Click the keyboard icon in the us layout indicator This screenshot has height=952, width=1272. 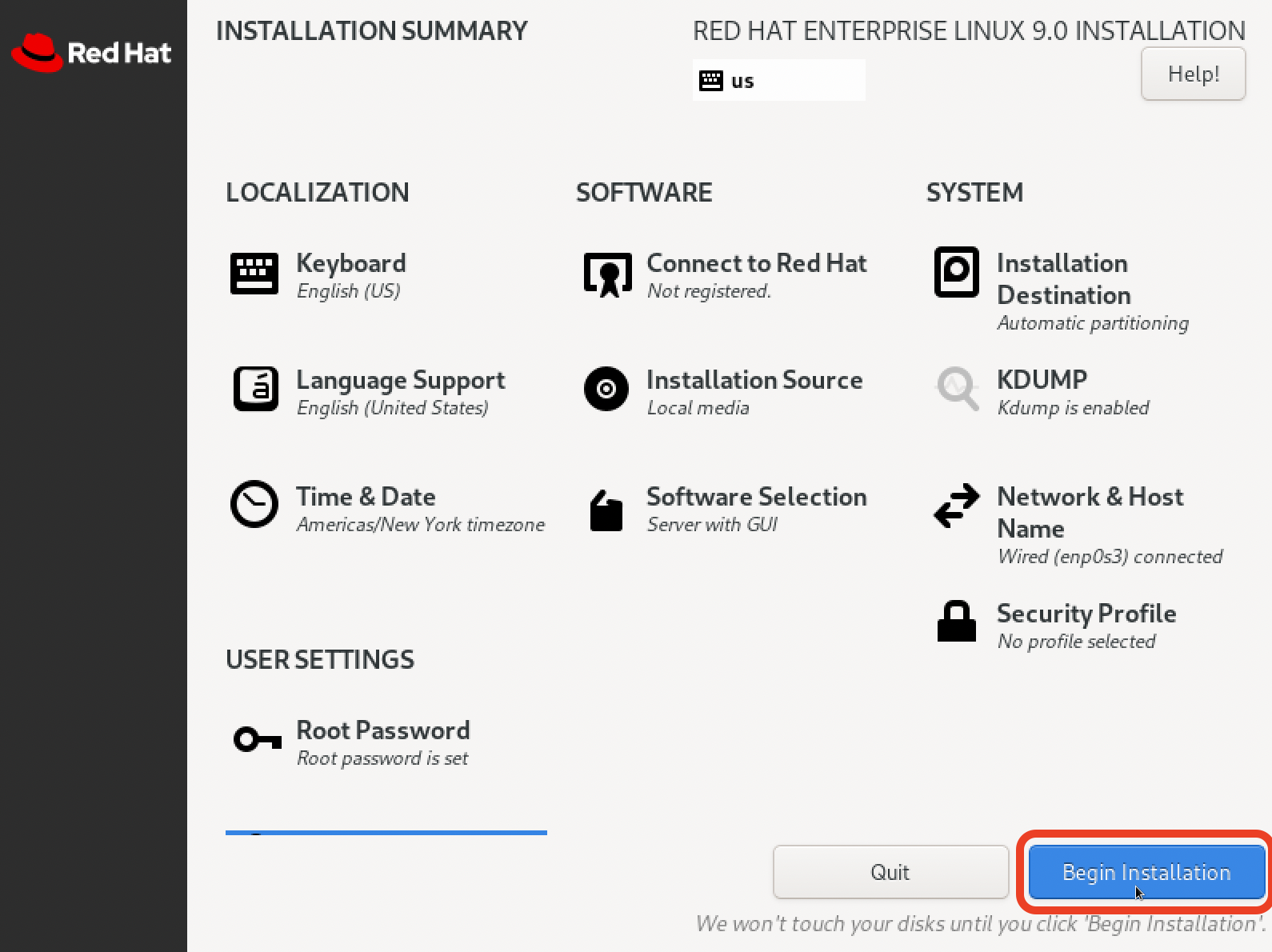point(711,81)
